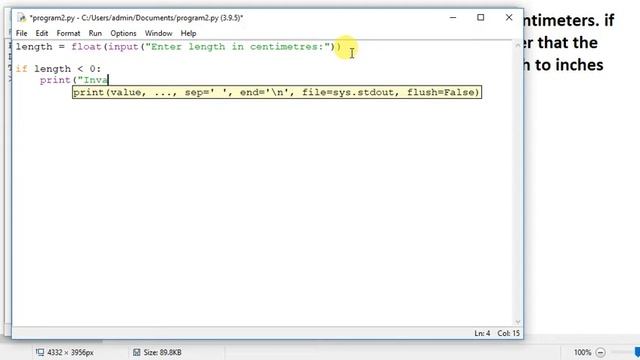Open the Window menu
640x360 pixels.
[158, 33]
